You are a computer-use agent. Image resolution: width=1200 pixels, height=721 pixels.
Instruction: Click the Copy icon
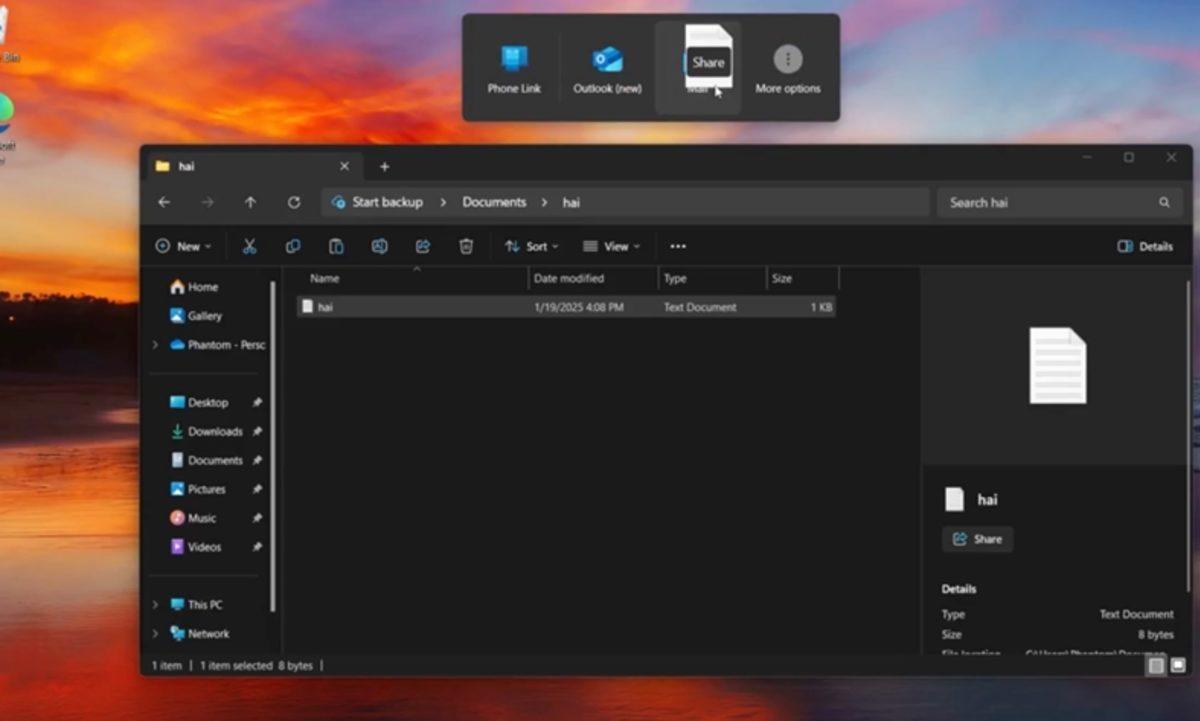(x=293, y=246)
